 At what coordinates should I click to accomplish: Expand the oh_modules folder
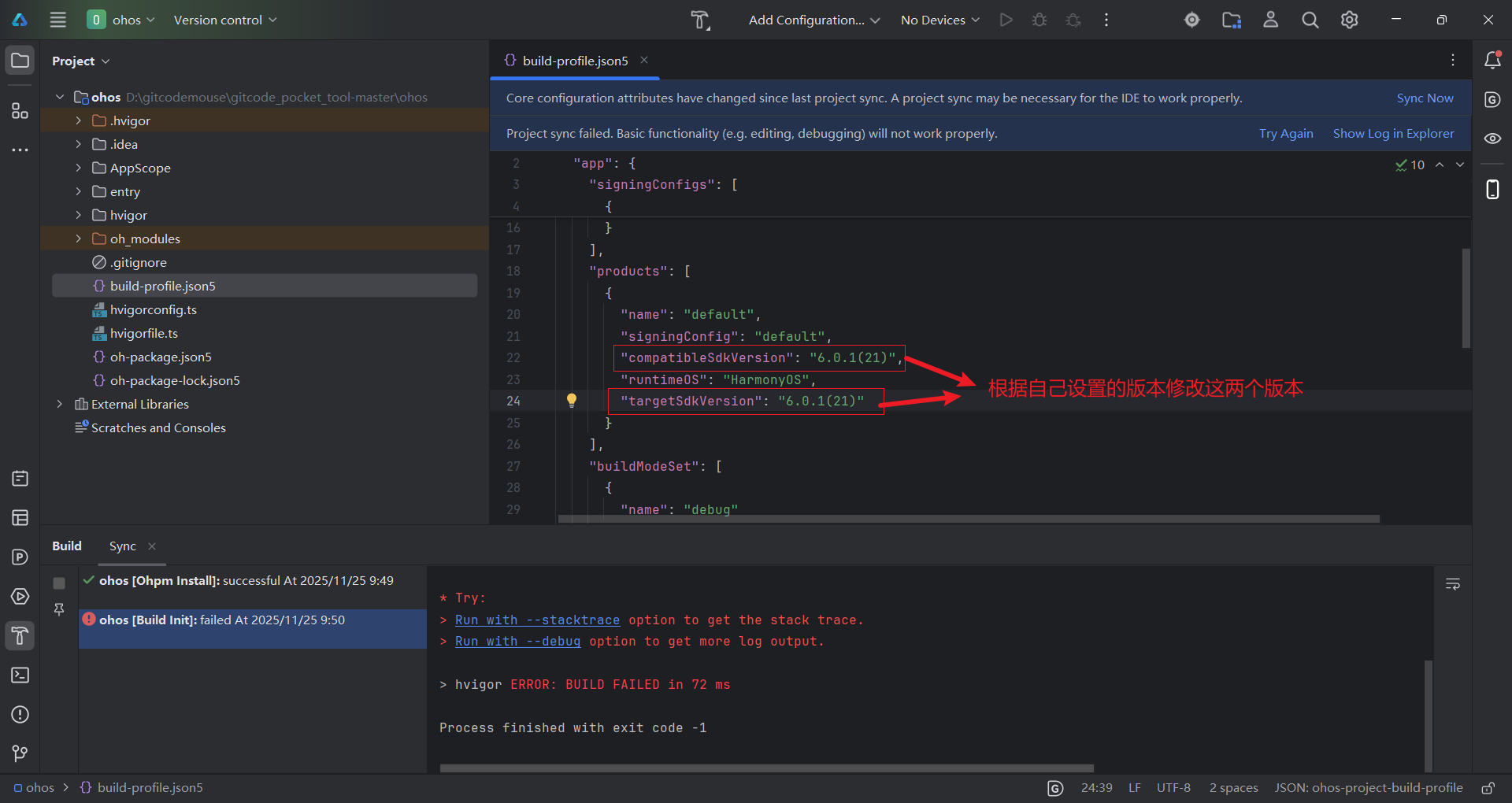coord(78,239)
